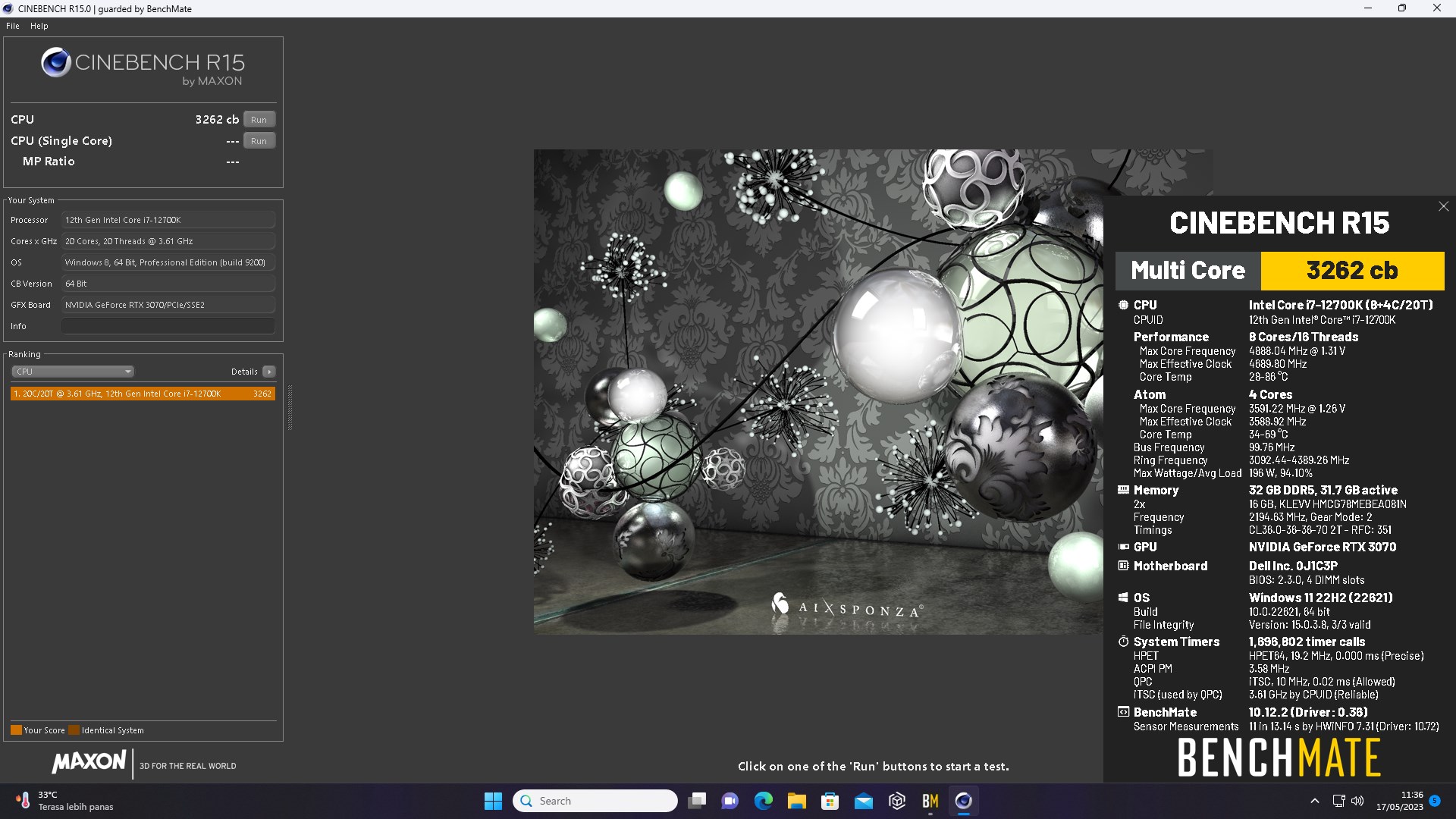Run the CPU Single Core test

(x=259, y=140)
